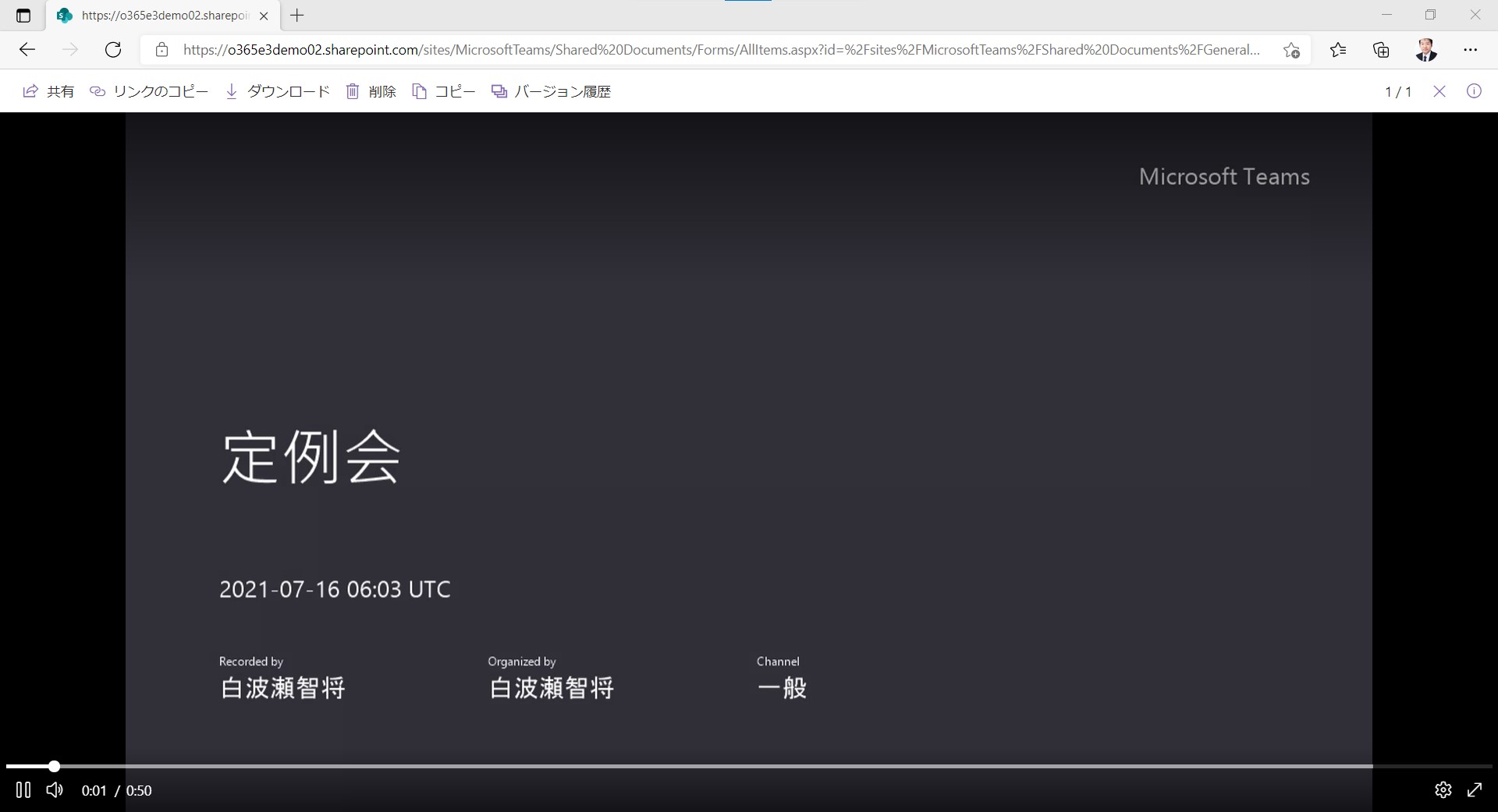Add this page to favorites star icon
Screen dimensions: 1498x812
pos(1291,50)
